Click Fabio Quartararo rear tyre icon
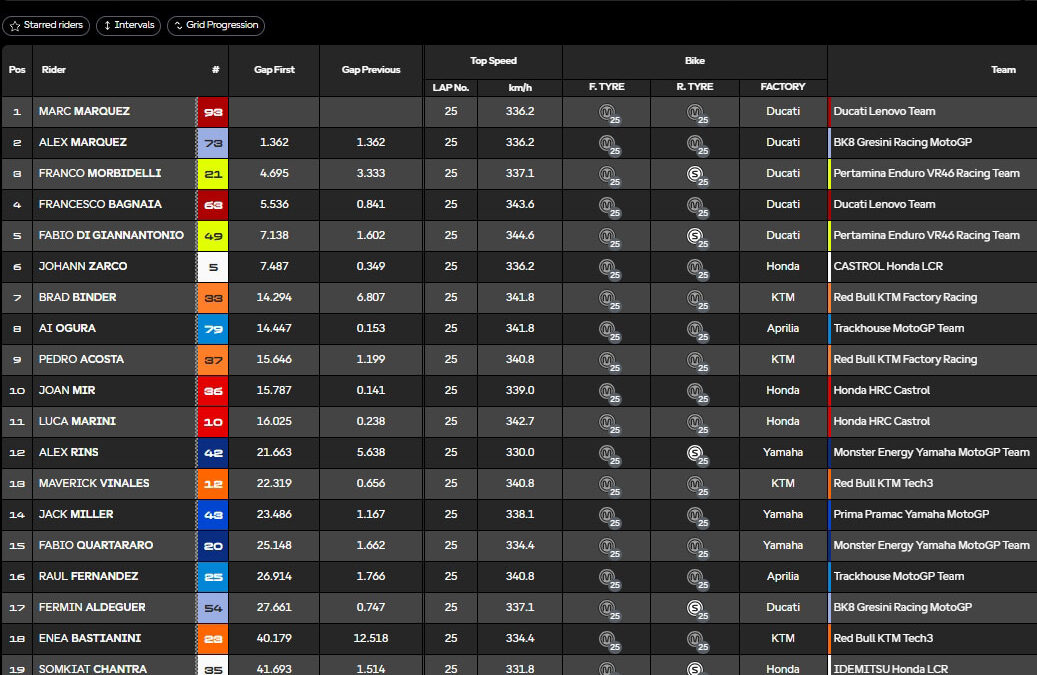 point(696,547)
